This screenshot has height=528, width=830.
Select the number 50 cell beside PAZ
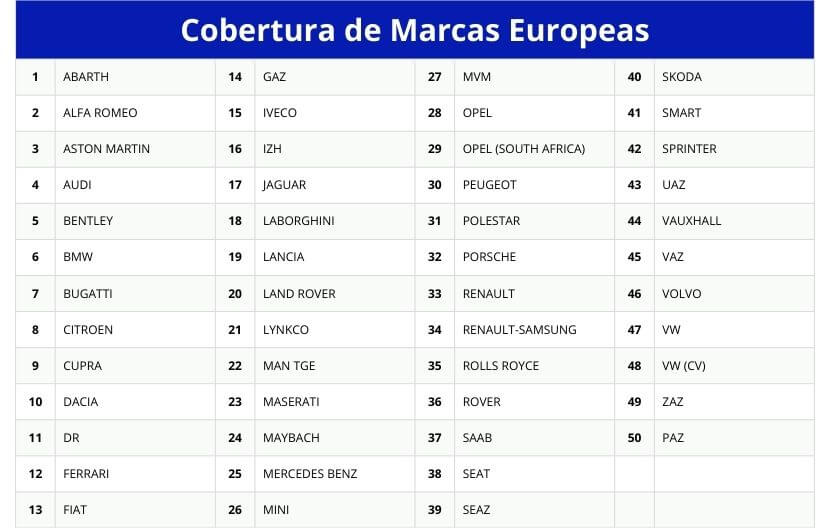[x=634, y=438]
